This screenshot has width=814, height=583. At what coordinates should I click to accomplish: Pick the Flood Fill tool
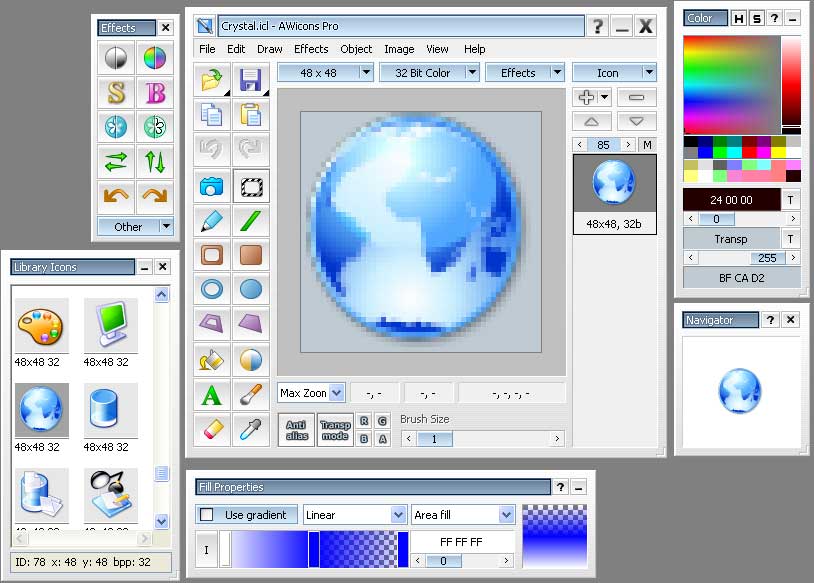(x=211, y=360)
